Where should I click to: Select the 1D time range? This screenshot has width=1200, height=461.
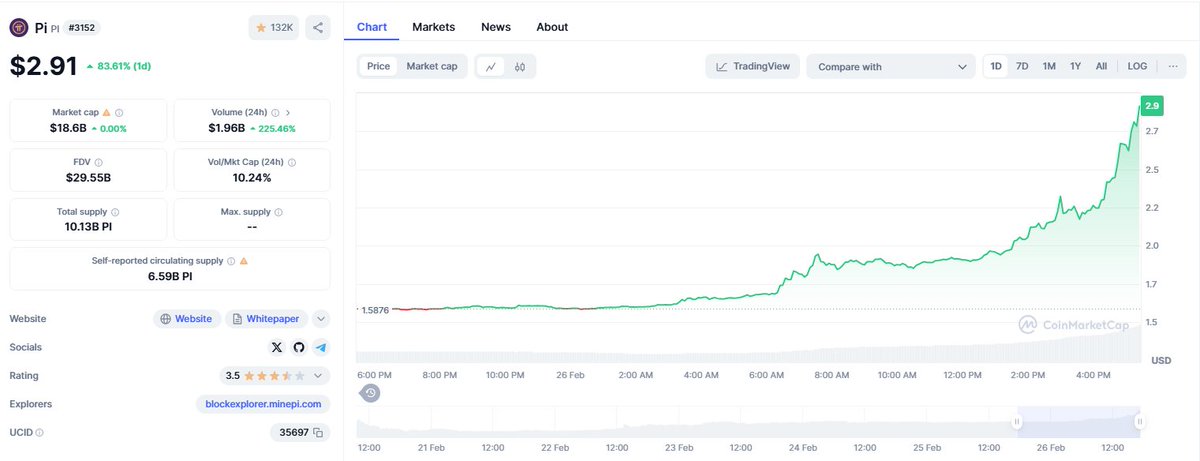[996, 66]
